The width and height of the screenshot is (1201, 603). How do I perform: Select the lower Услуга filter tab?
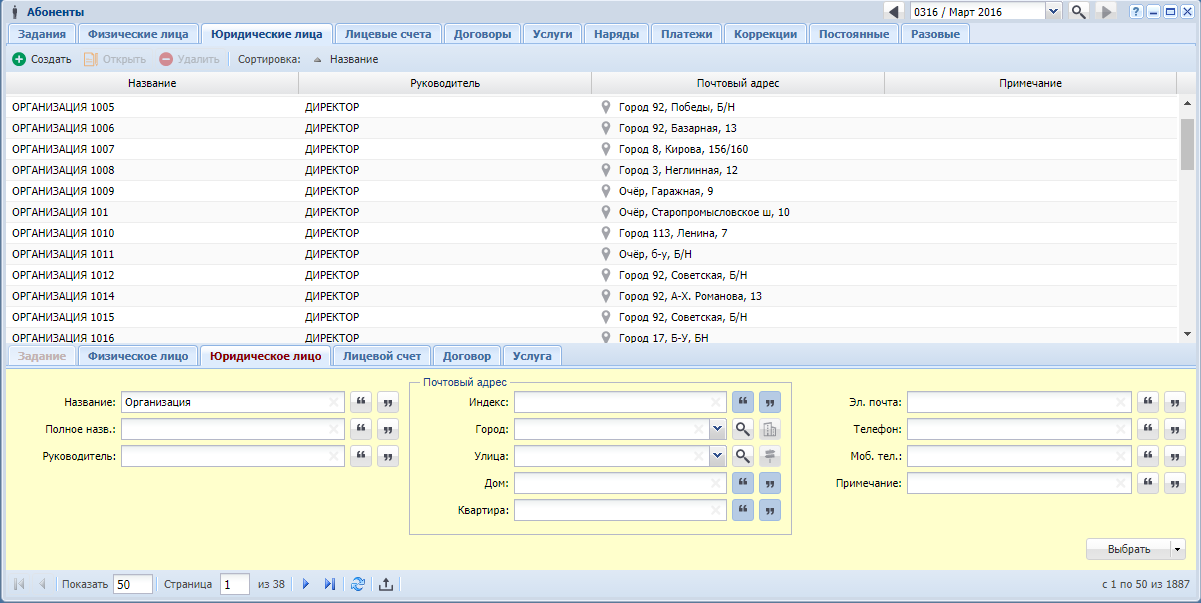(532, 355)
